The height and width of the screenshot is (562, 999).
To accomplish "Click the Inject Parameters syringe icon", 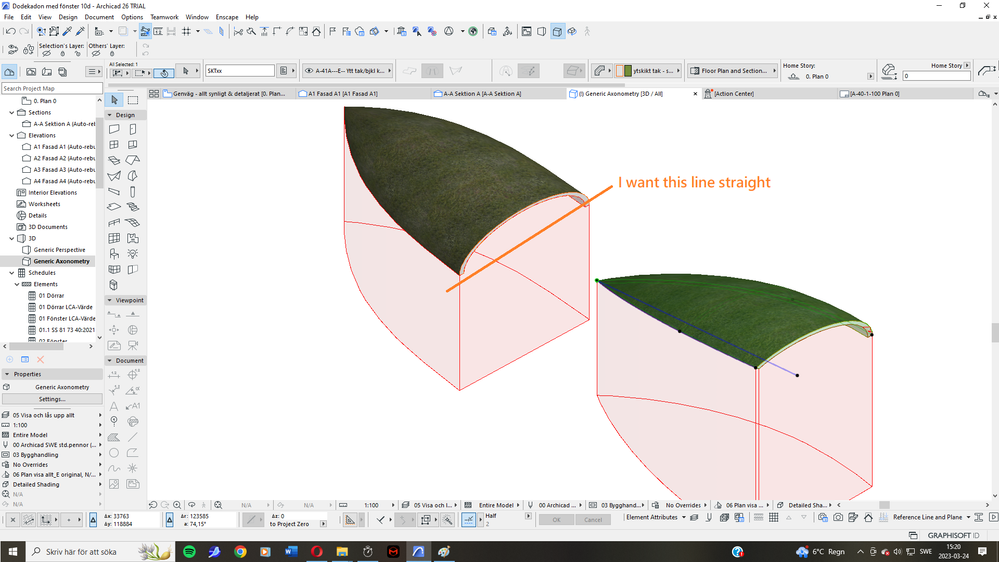I will (x=80, y=31).
